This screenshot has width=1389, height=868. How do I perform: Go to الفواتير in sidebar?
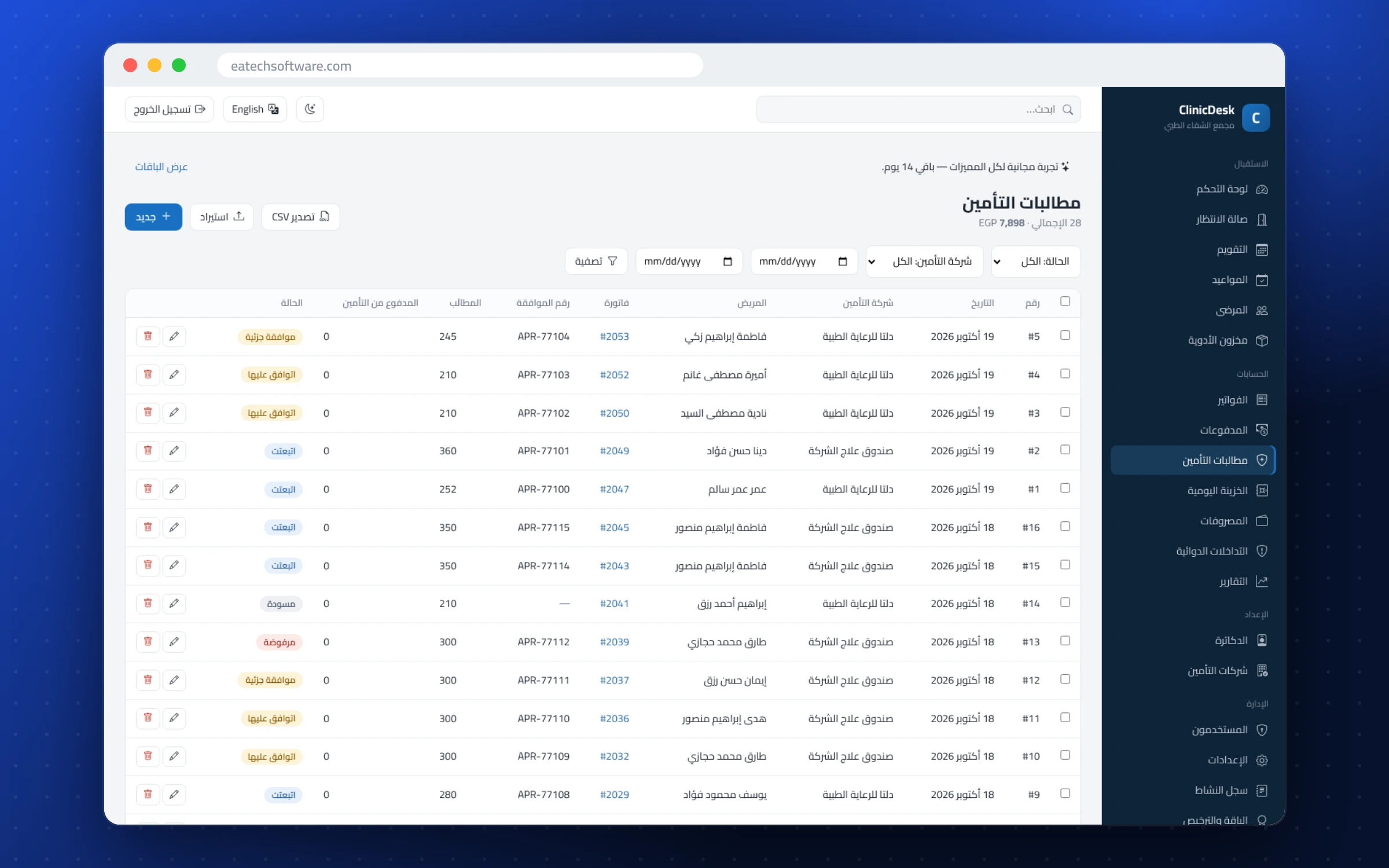(x=1193, y=400)
